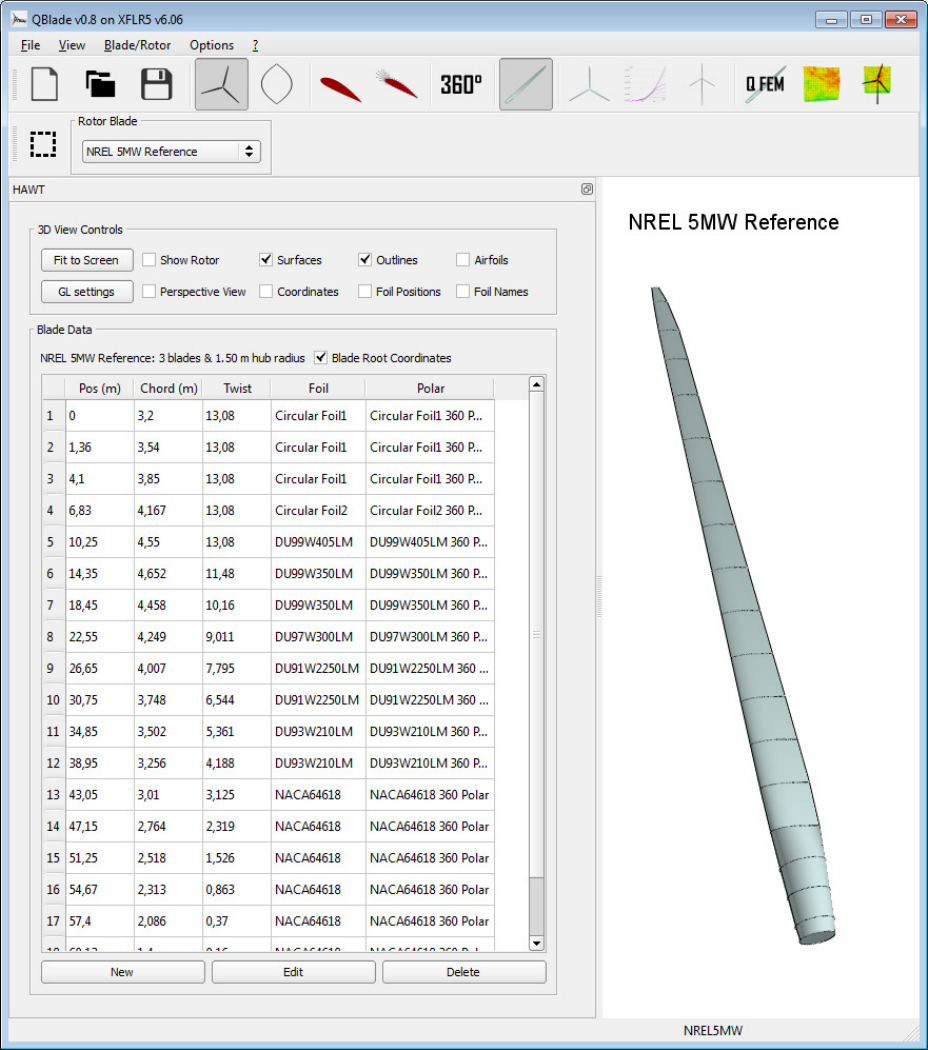Image resolution: width=928 pixels, height=1050 pixels.
Task: Click chord cell 3,01 in row 13
Action: pos(168,795)
